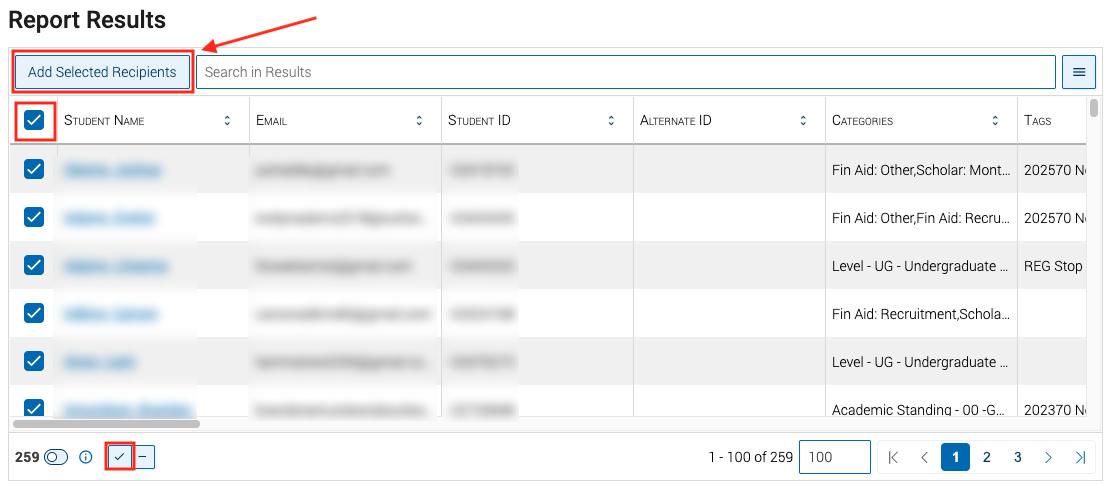This screenshot has width=1109, height=485.
Task: Go to first page icon
Action: [893, 457]
